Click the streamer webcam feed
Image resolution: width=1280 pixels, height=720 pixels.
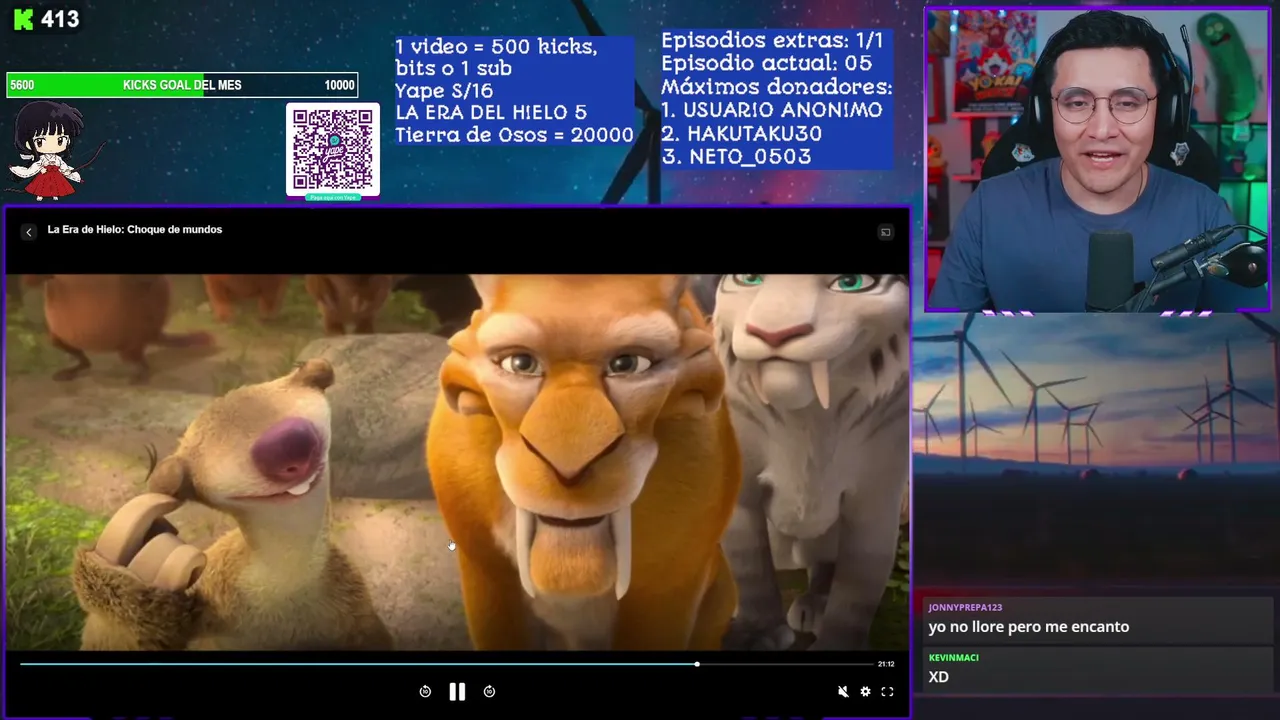coord(1097,160)
